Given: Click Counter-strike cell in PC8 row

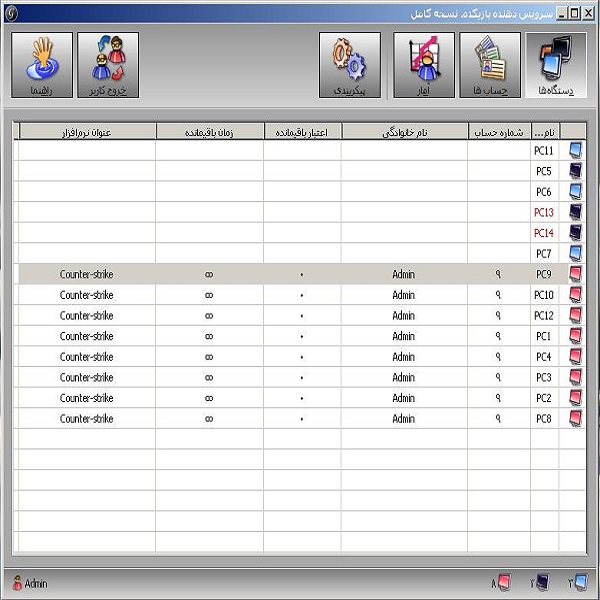Looking at the screenshot, I should click(87, 419).
